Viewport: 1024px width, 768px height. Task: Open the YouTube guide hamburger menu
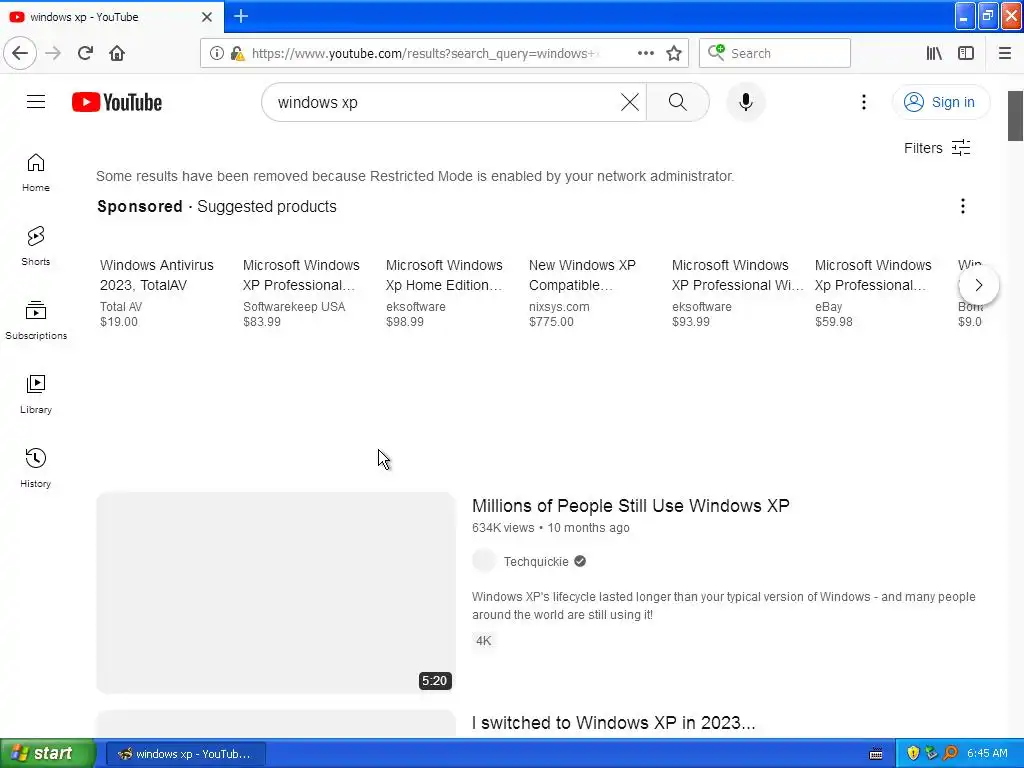tap(36, 102)
